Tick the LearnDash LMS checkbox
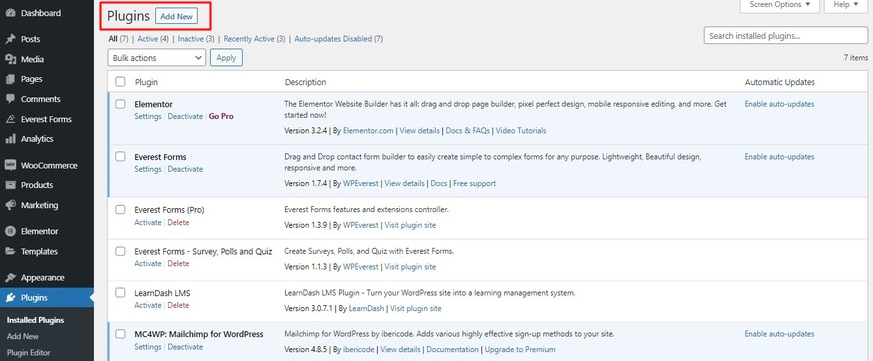This screenshot has height=361, width=873. pyautogui.click(x=120, y=292)
